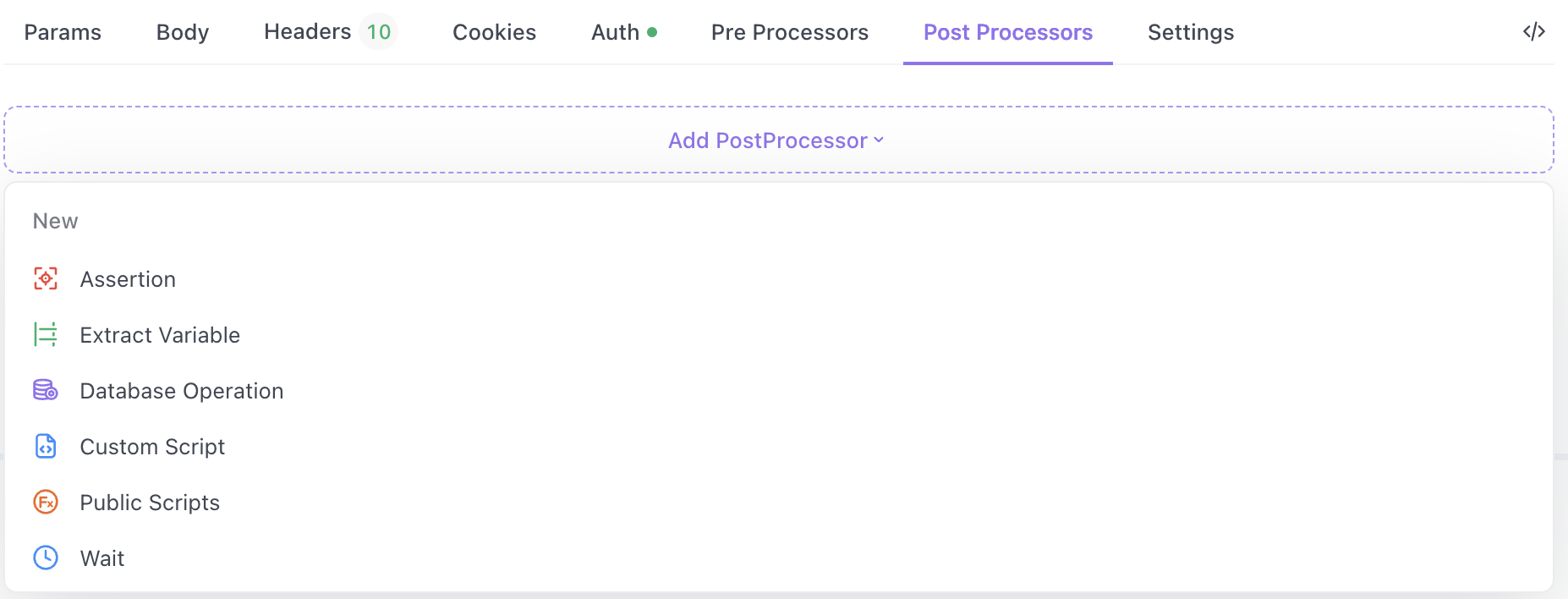
Task: Open the code view icon
Action: pos(1533,32)
